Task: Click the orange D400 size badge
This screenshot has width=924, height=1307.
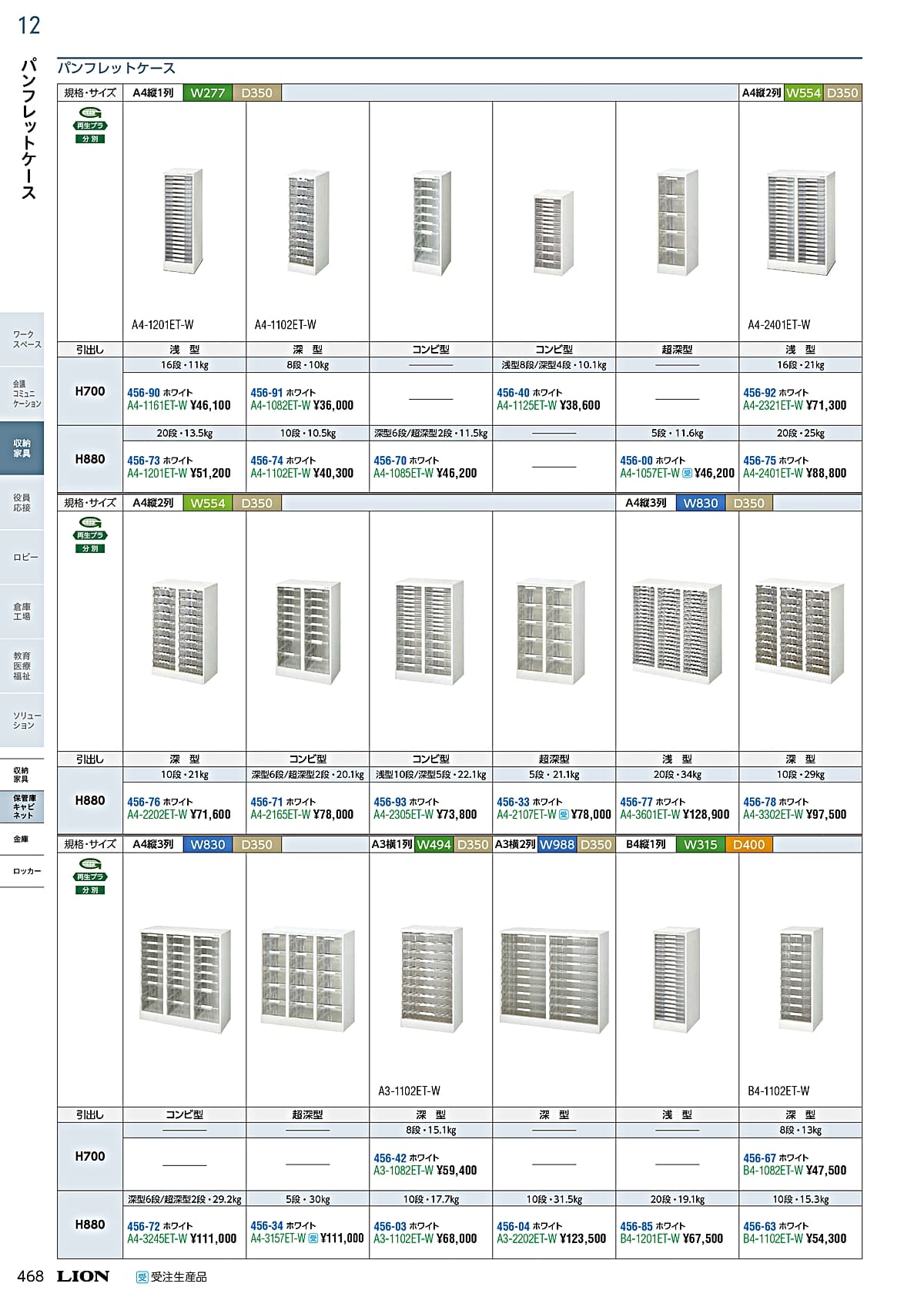Action: click(748, 845)
